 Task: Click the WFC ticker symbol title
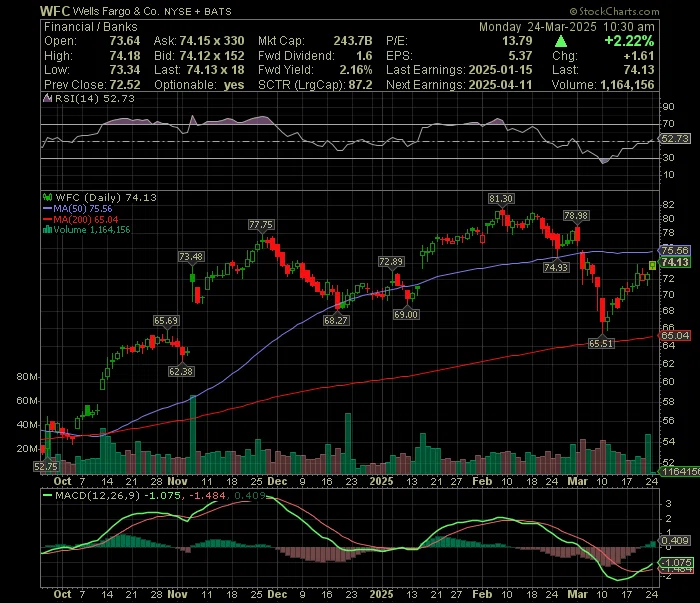click(54, 11)
